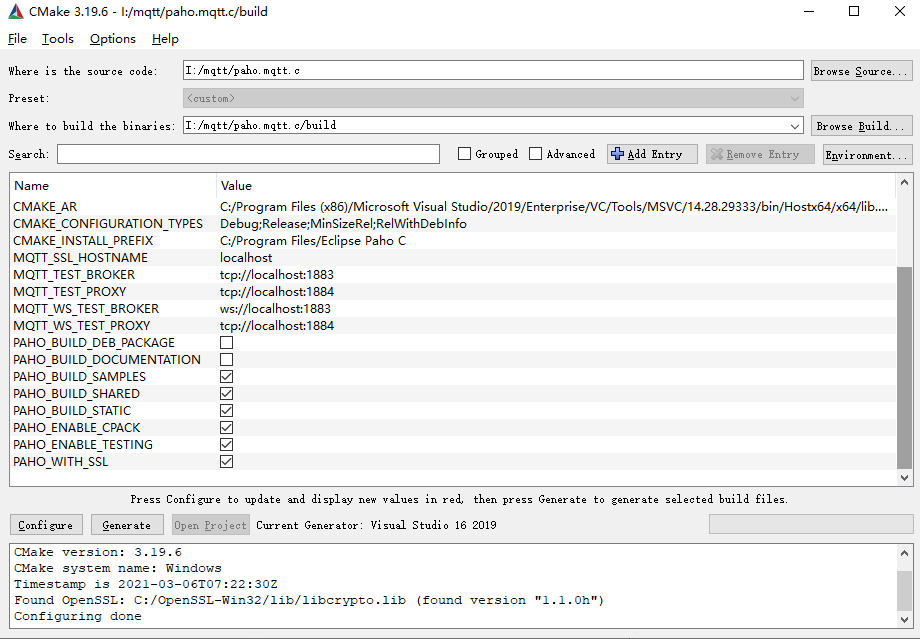This screenshot has width=920, height=639.
Task: Select the PAHO_ENABLE_TESTING entry name
Action: coord(83,445)
